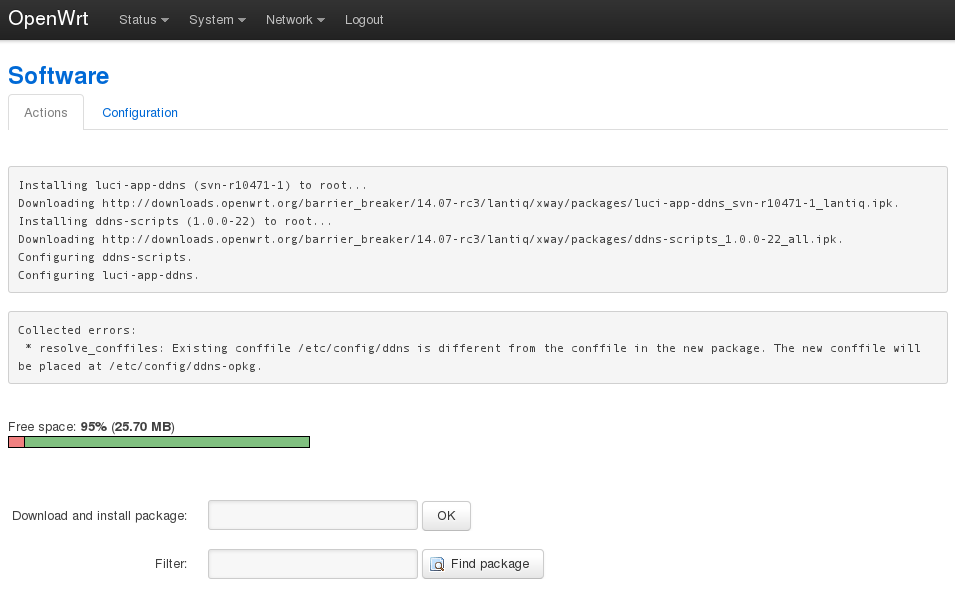The image size is (955, 590).
Task: Click the Free space 95% label
Action: [x=91, y=427]
